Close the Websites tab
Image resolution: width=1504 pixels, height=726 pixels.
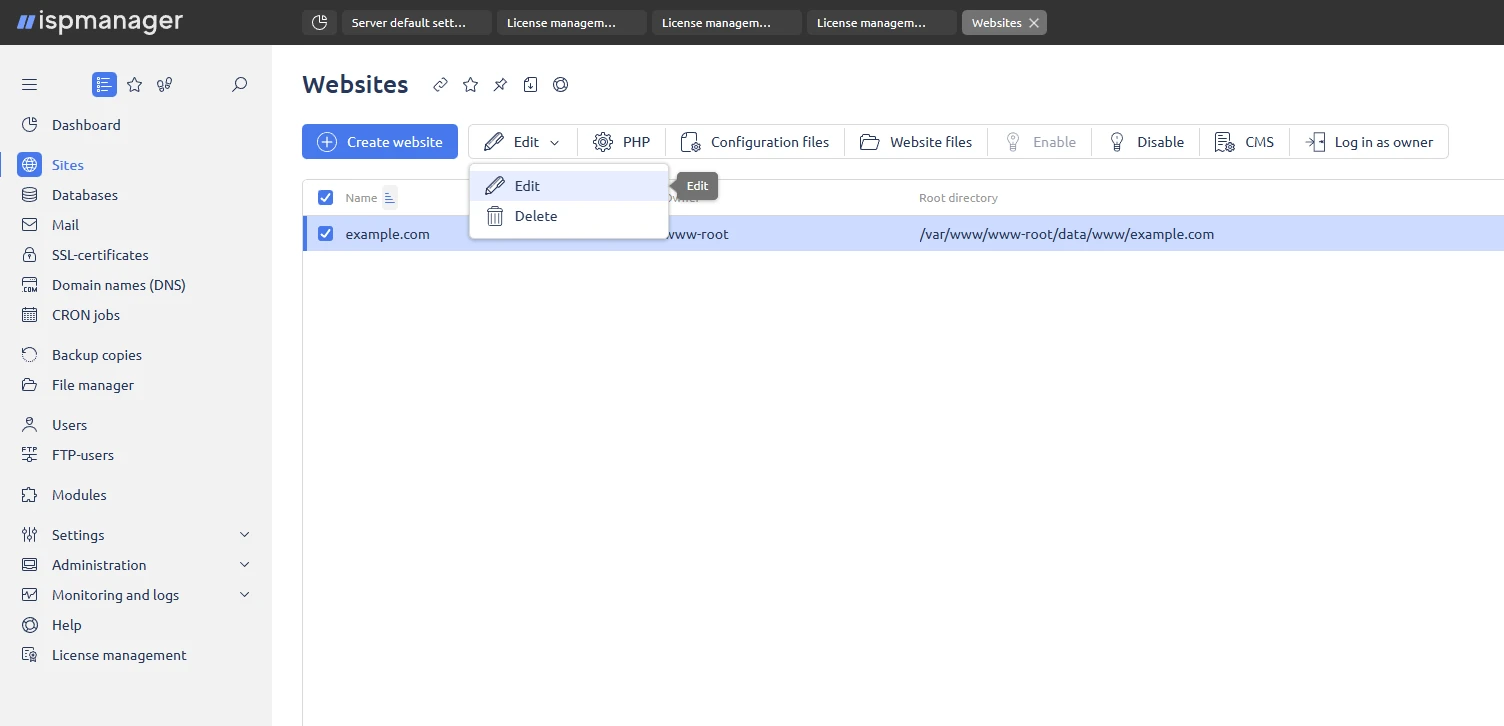[x=1034, y=23]
